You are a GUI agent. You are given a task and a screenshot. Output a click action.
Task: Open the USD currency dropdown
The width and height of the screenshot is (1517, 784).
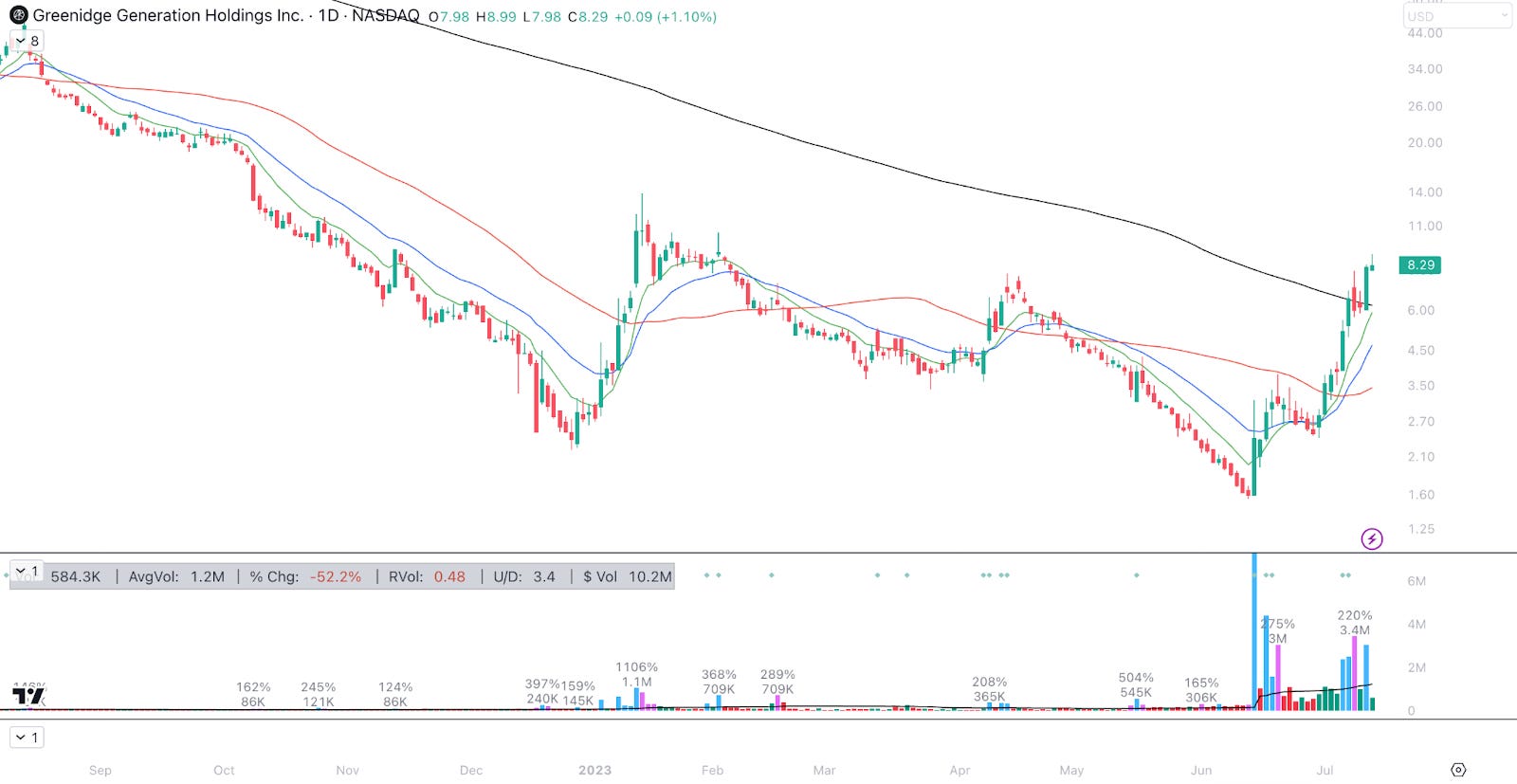tap(1457, 16)
